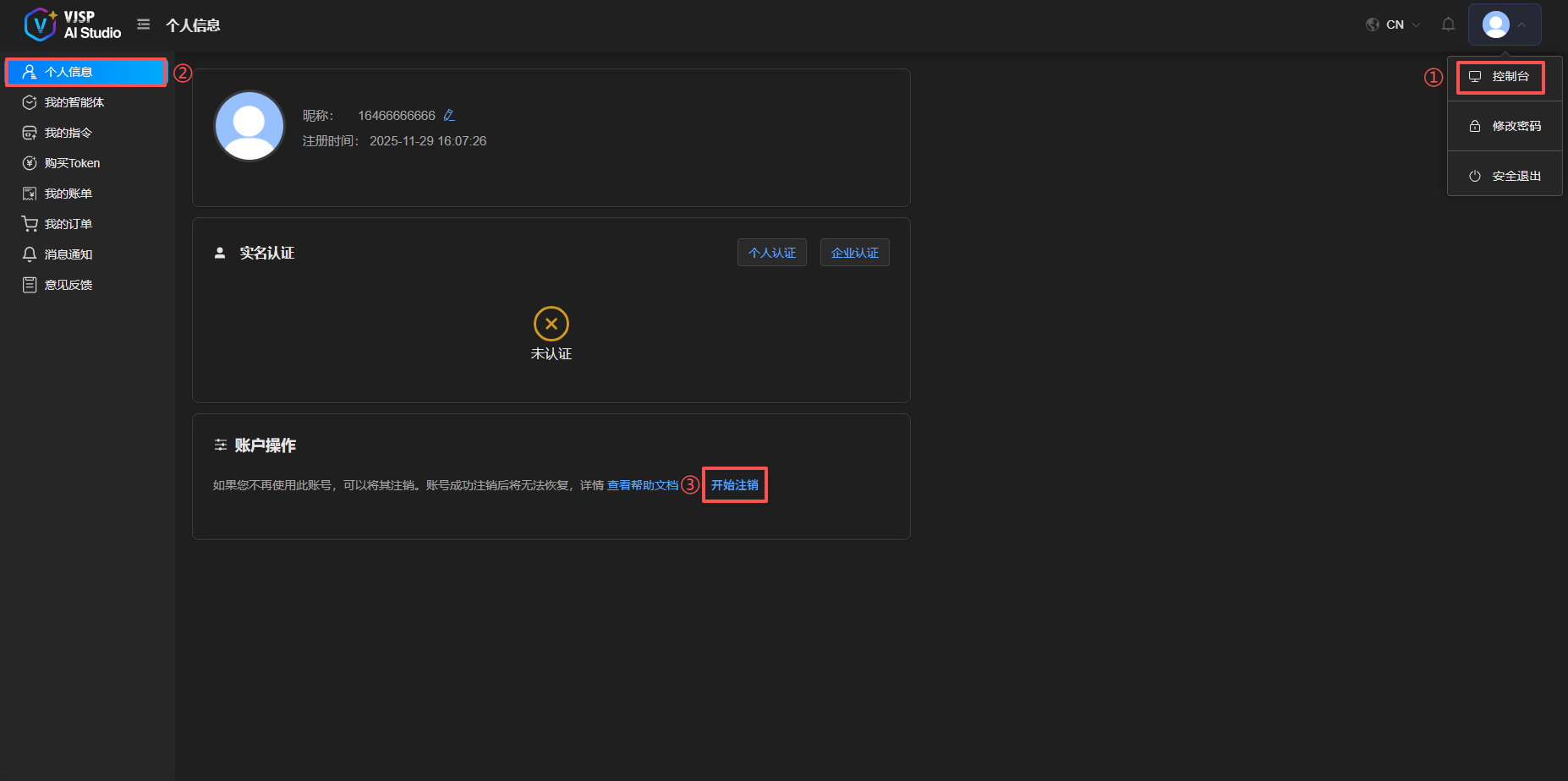Go to 购买Token page

point(72,163)
